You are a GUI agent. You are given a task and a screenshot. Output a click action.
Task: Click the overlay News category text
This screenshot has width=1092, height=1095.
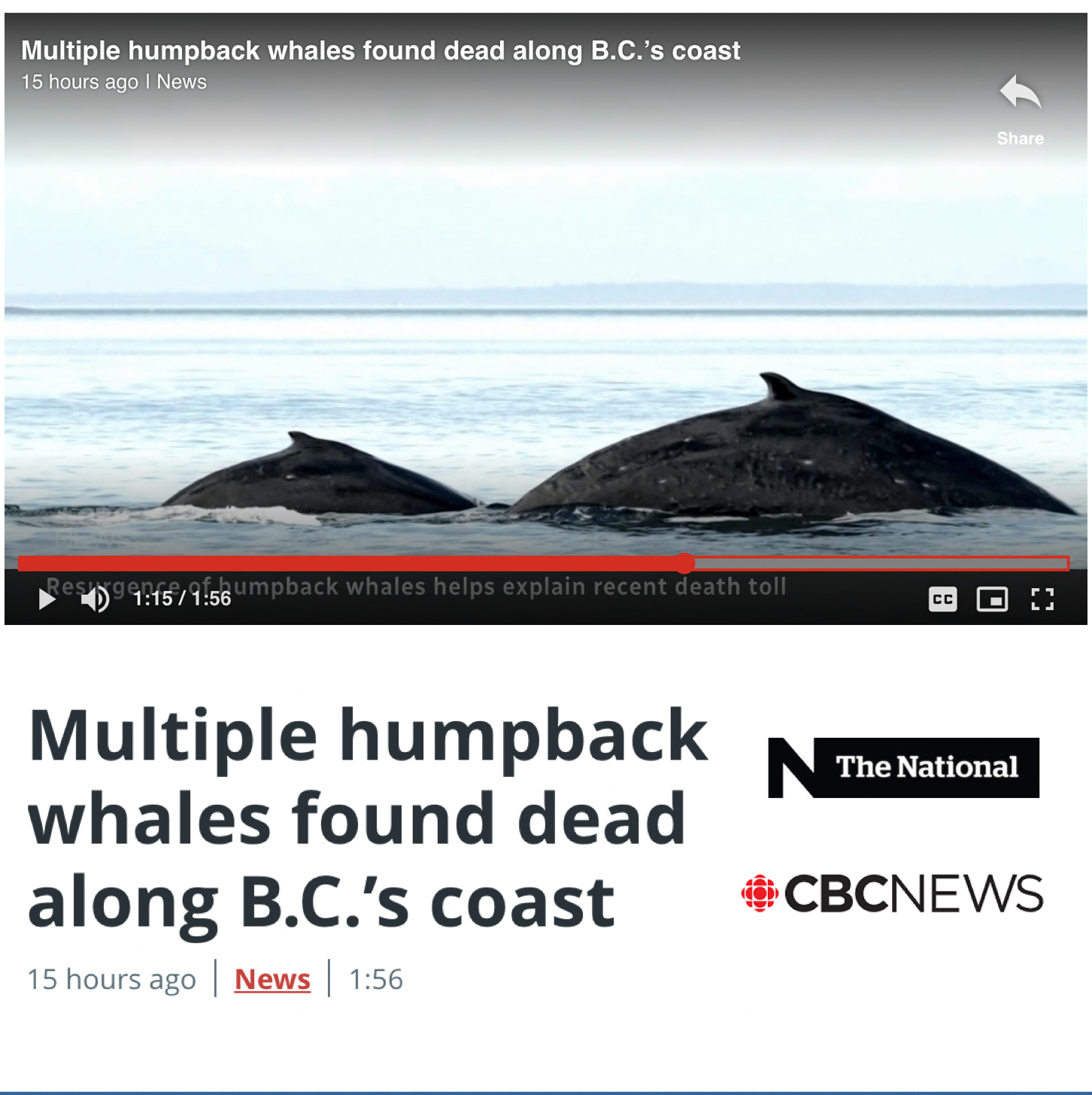pos(181,82)
